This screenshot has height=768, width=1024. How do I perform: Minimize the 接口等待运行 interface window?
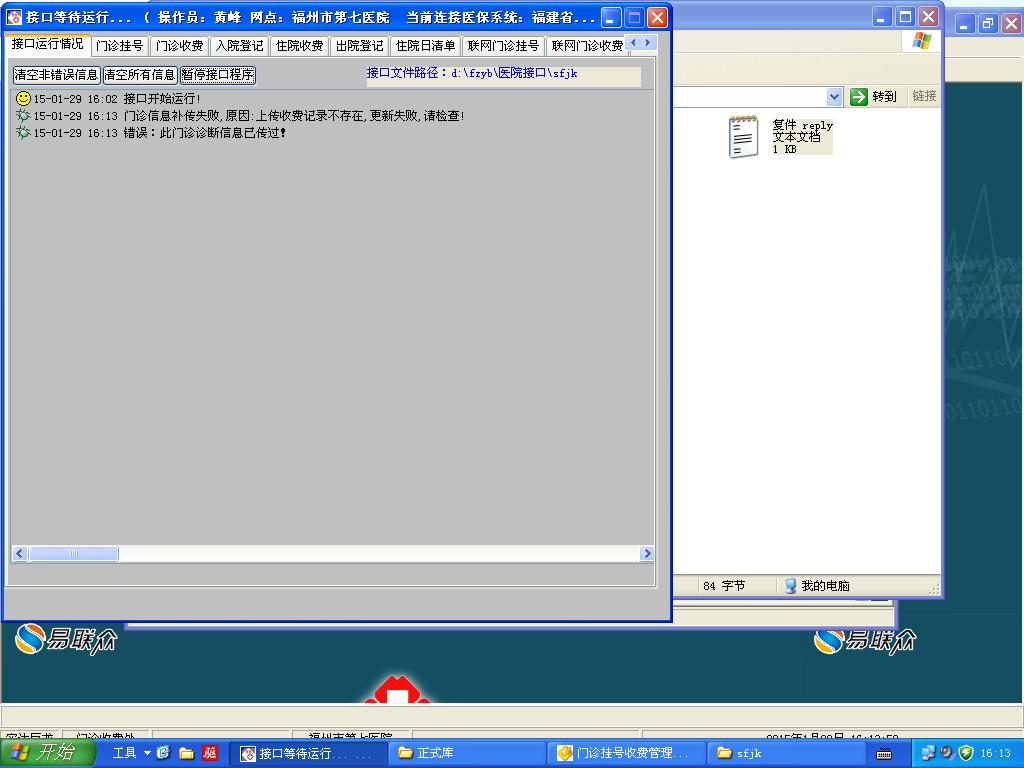611,18
